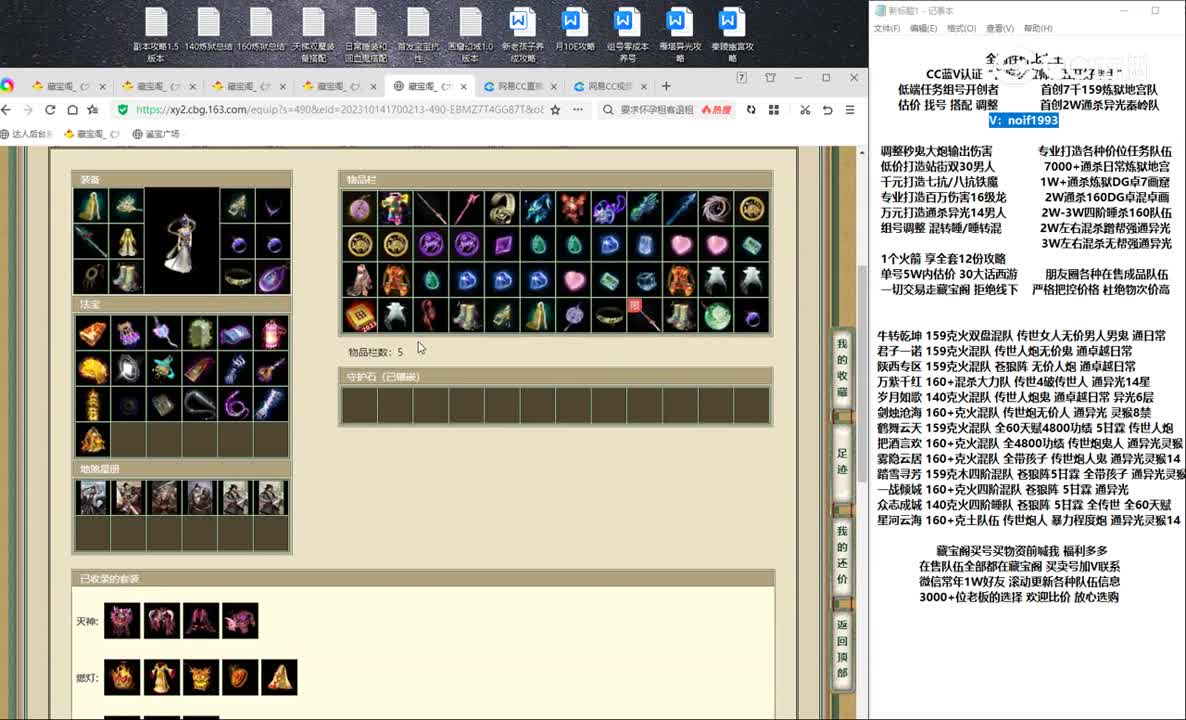Open the browser scissors screenshot tool
The image size is (1186, 720).
805,110
